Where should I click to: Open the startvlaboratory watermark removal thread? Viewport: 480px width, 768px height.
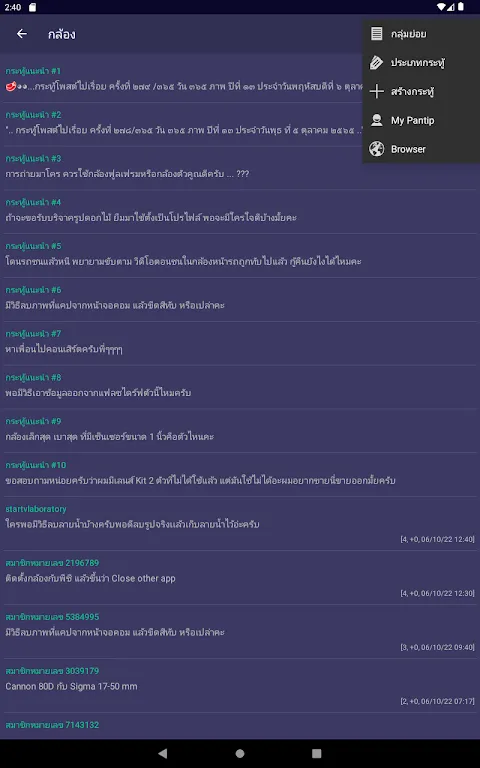[x=240, y=524]
